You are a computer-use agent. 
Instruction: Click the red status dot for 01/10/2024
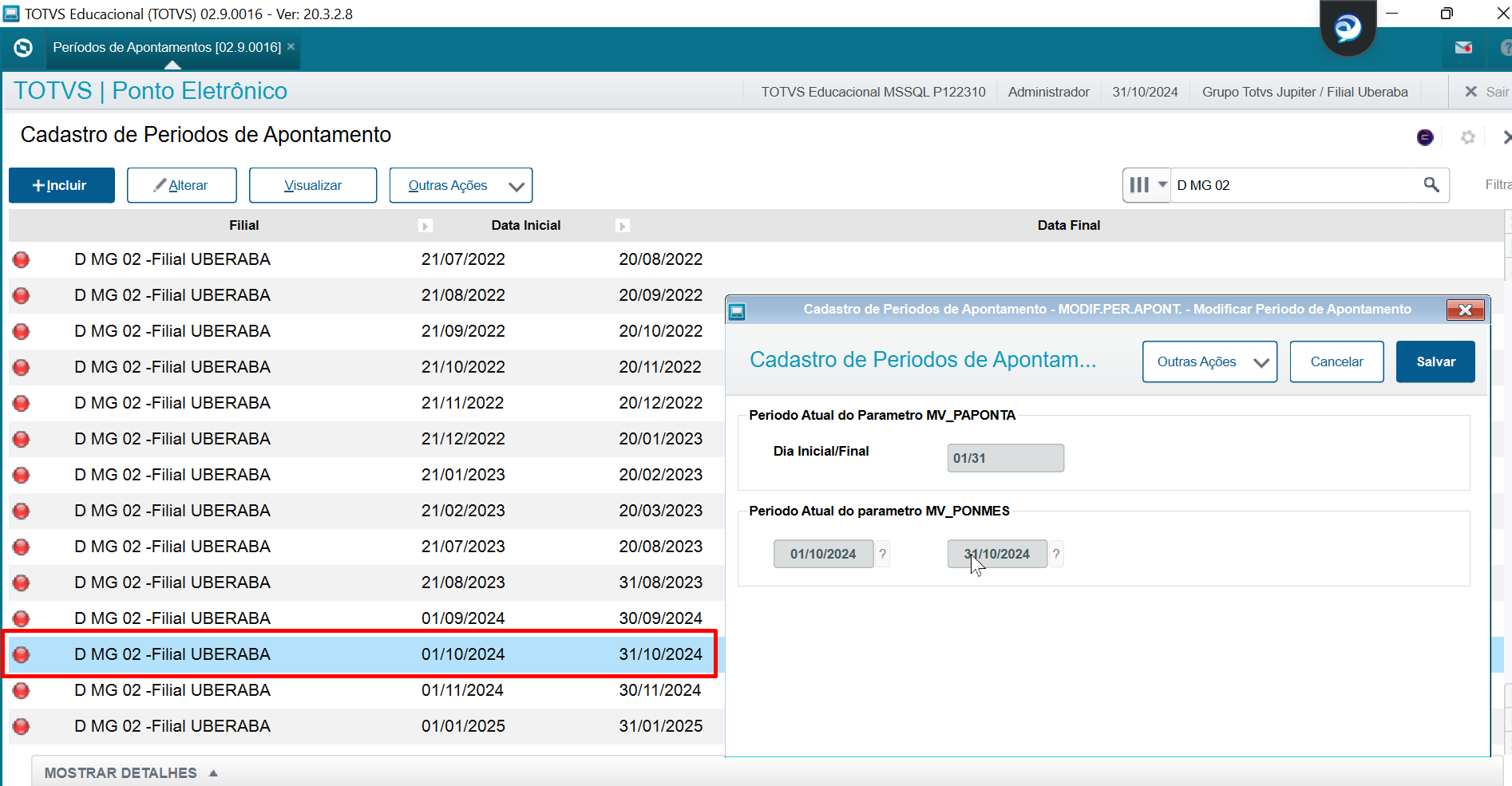point(22,654)
